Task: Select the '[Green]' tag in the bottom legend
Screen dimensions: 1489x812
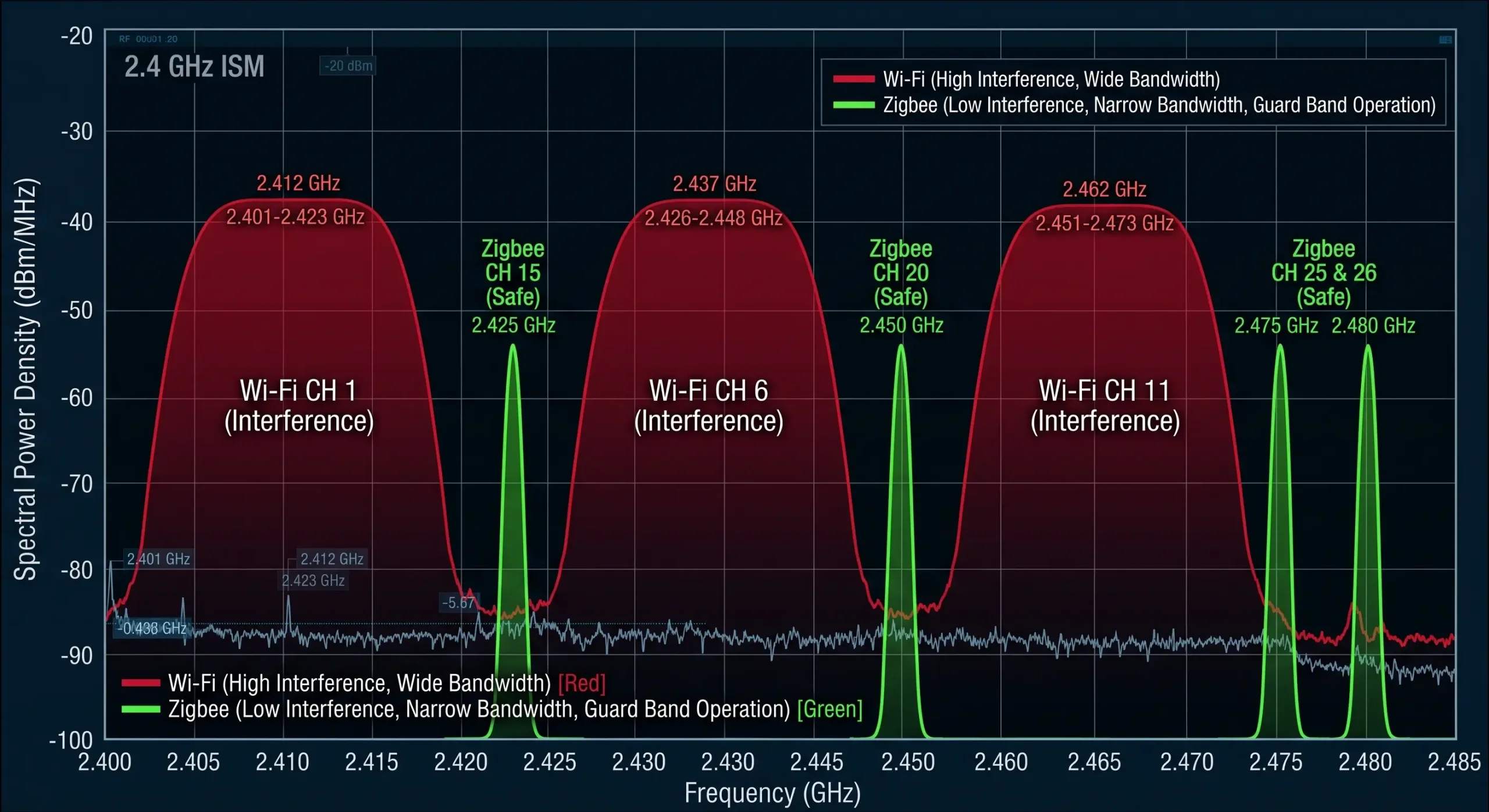Action: click(x=830, y=710)
